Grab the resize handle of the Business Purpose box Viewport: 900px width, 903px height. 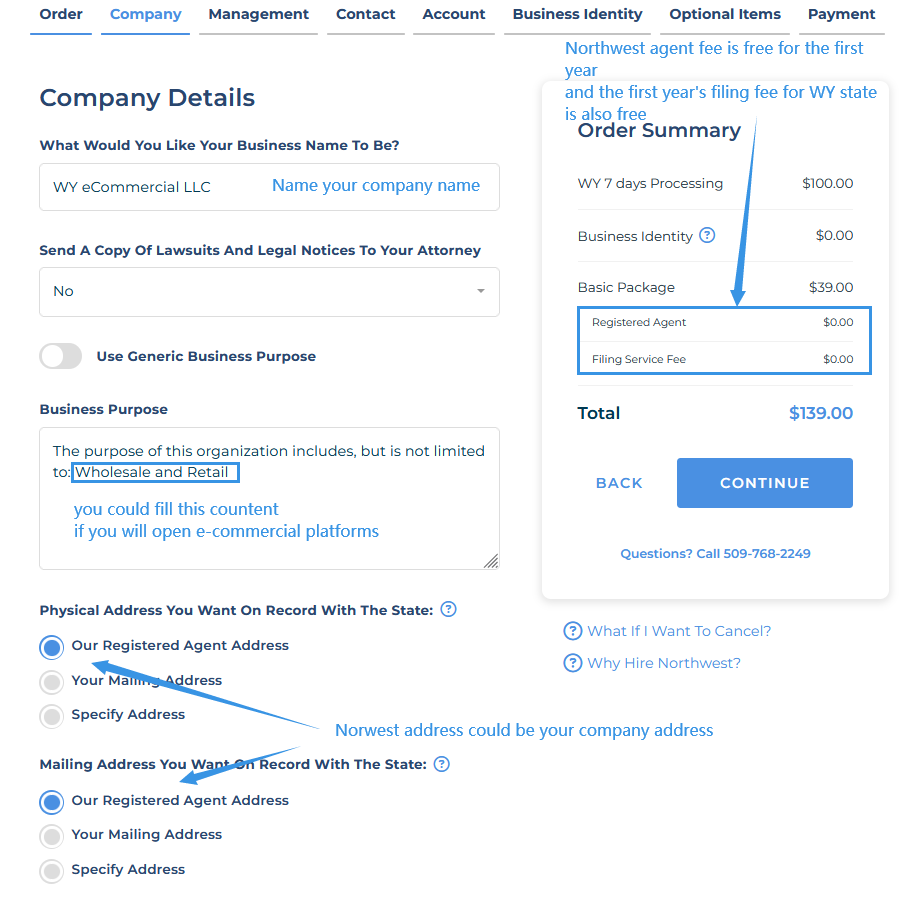491,561
